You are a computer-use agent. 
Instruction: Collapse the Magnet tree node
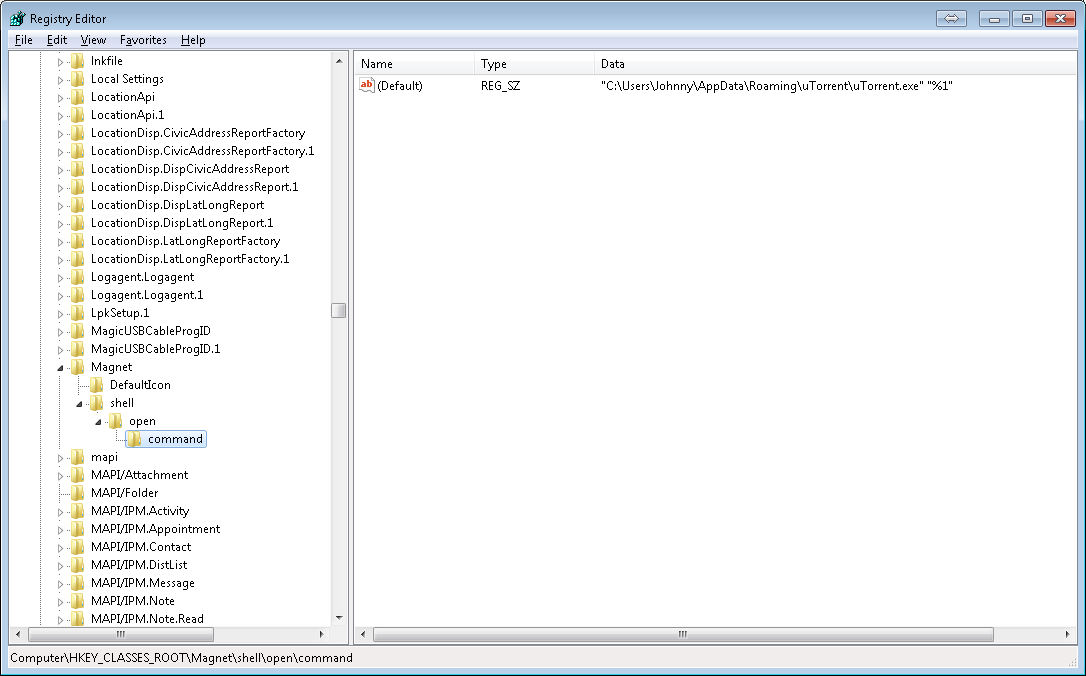(x=62, y=367)
